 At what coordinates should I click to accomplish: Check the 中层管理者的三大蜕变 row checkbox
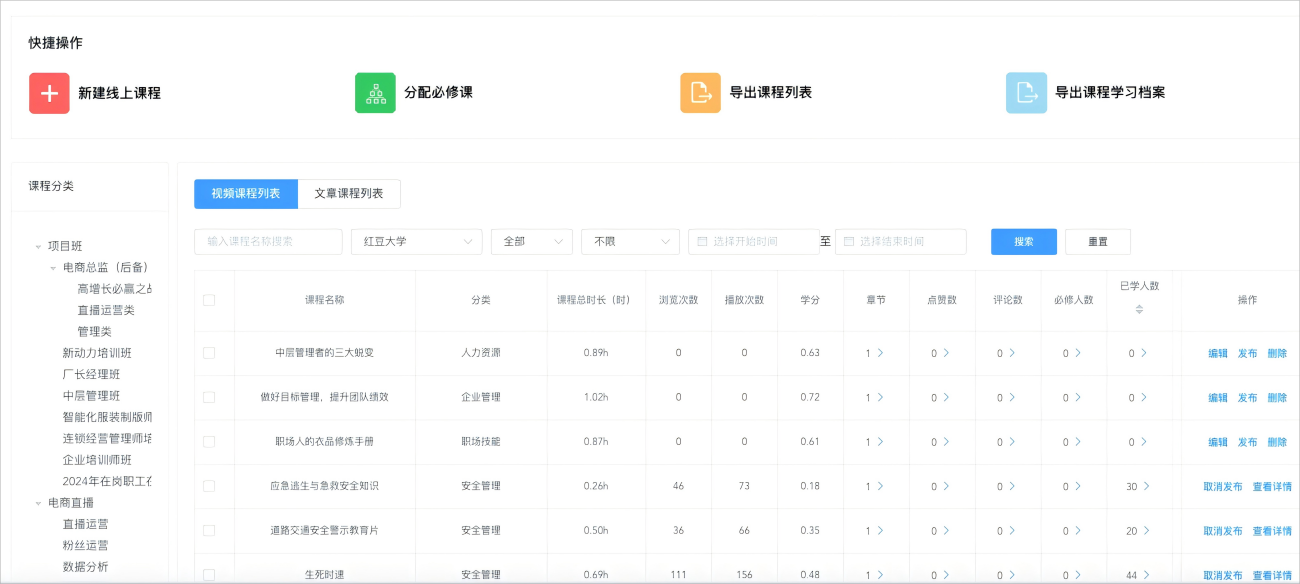209,353
